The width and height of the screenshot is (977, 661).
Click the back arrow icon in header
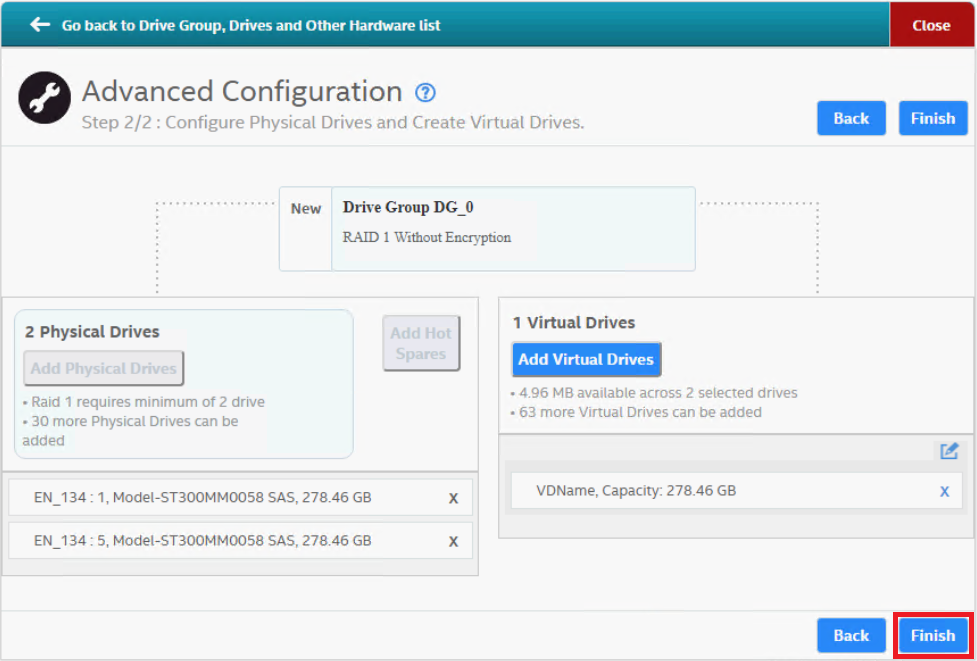point(40,25)
